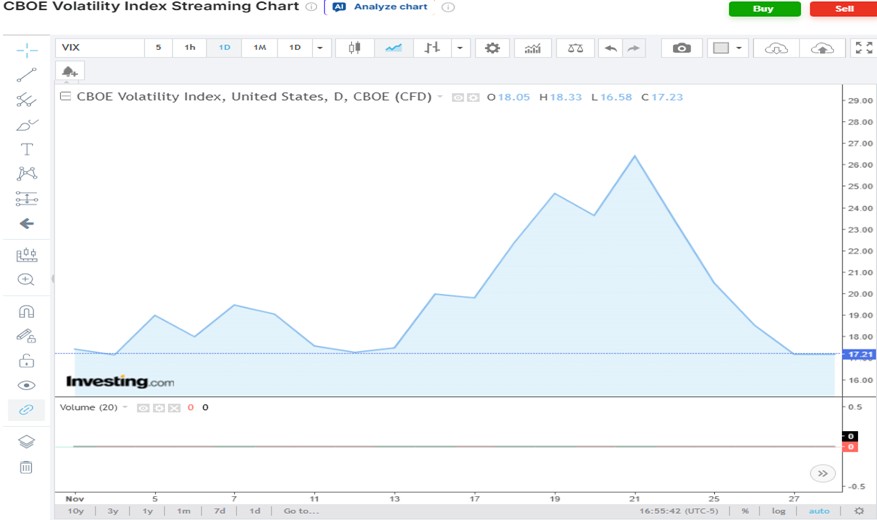The image size is (877, 520).
Task: Choose the 3y range tab
Action: (x=113, y=511)
